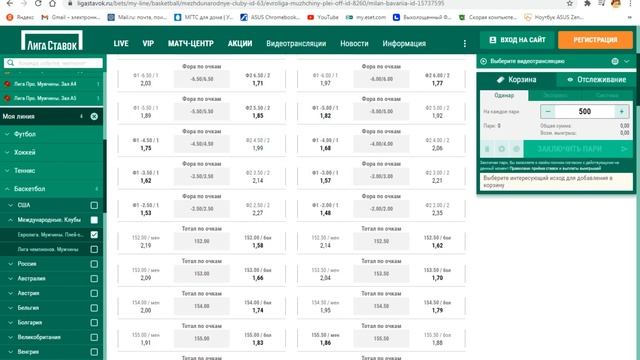640x360 pixels.
Task: Expand the США chevron
Action: coord(10,205)
